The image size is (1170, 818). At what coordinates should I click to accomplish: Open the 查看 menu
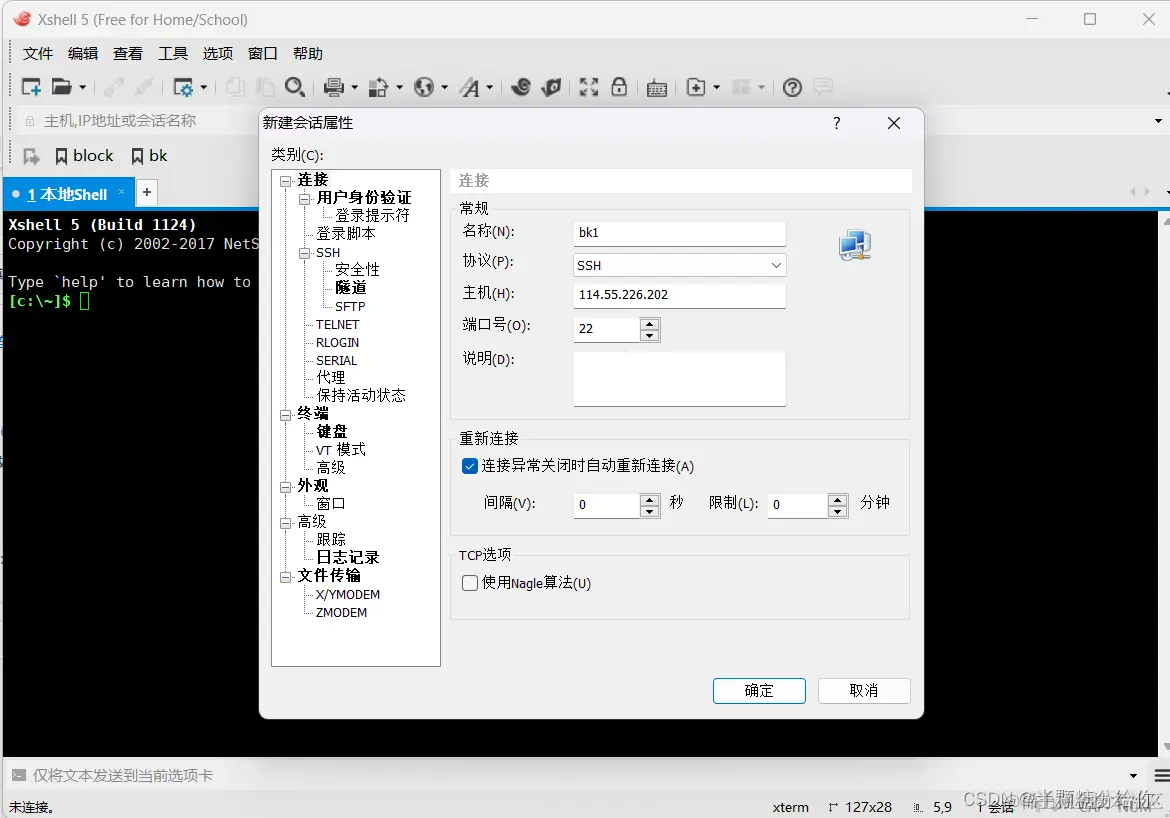128,54
